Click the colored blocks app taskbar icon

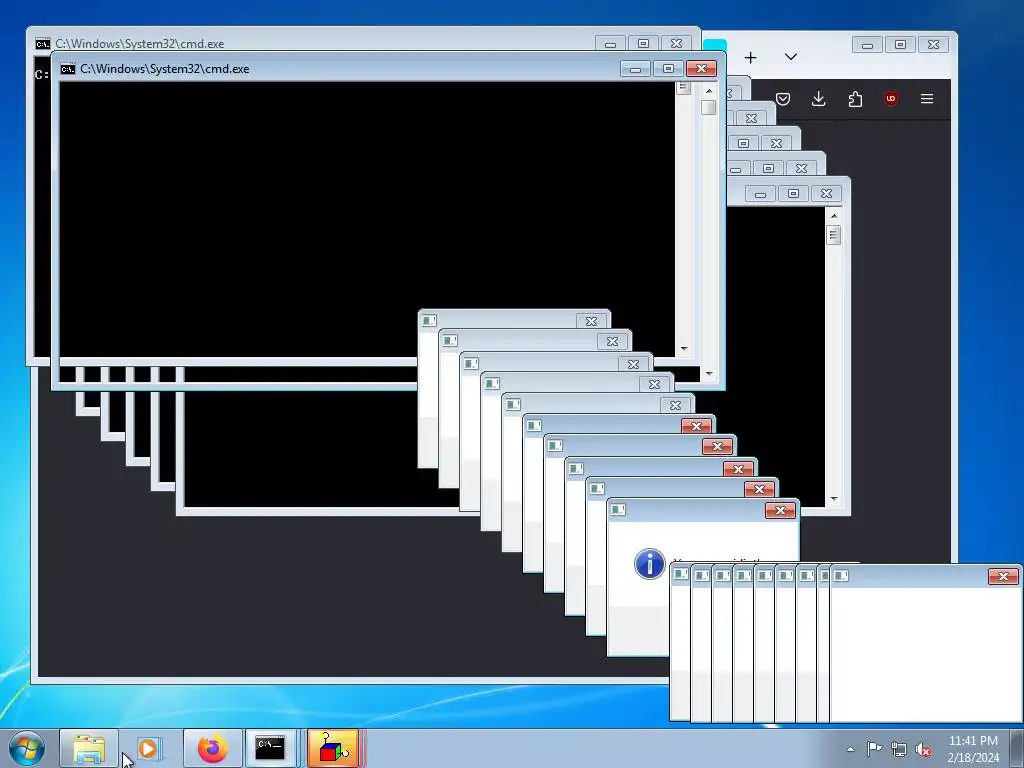(x=333, y=749)
